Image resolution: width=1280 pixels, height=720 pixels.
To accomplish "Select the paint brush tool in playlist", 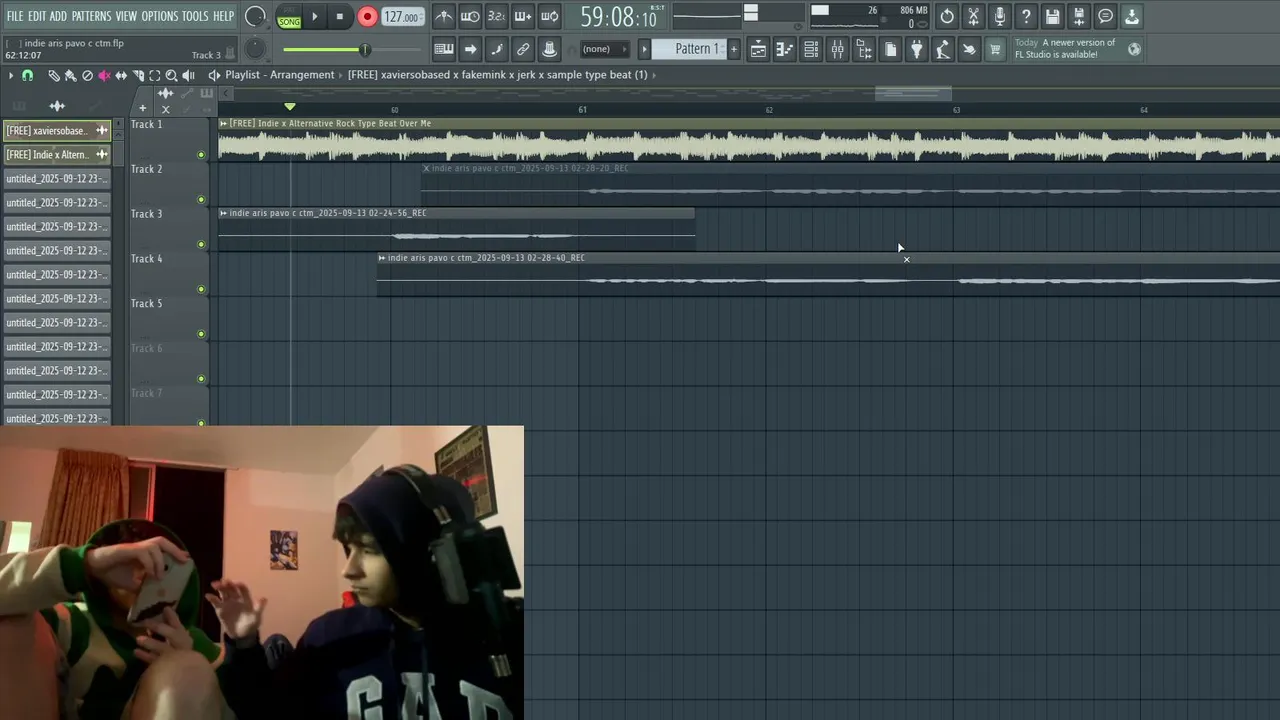I will [x=70, y=75].
